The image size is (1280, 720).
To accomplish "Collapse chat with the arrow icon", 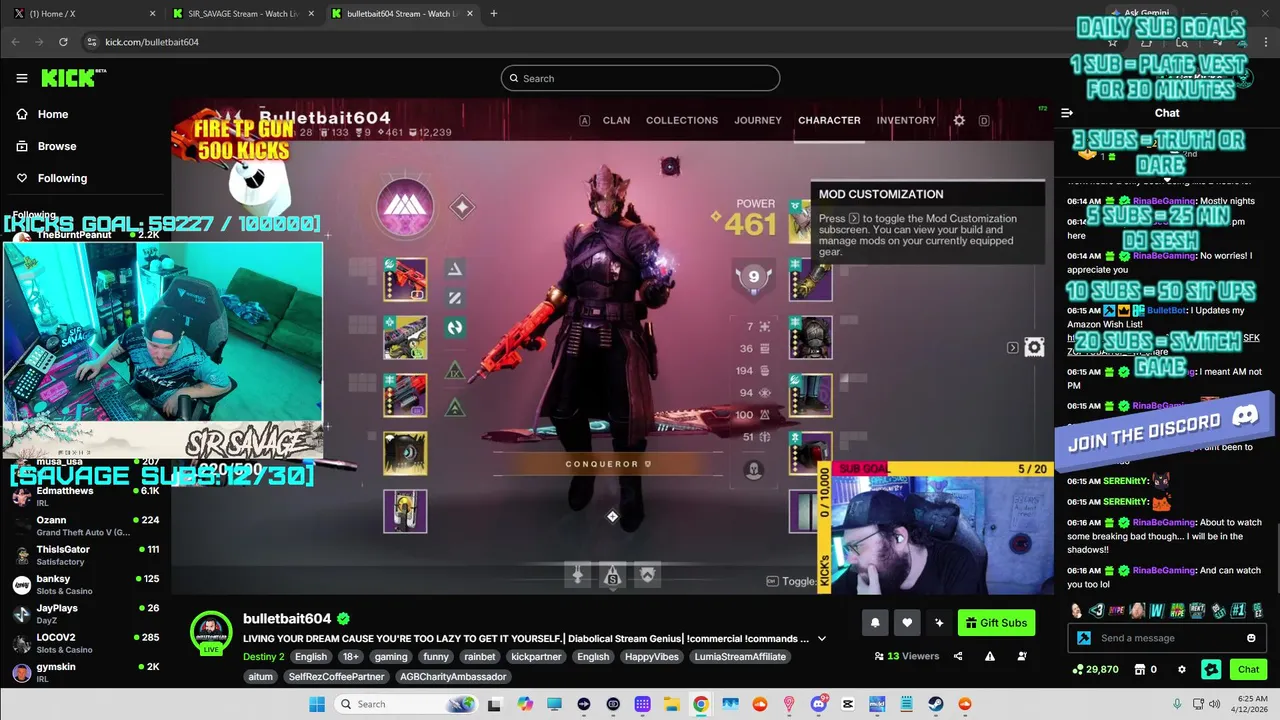I will 1067,113.
